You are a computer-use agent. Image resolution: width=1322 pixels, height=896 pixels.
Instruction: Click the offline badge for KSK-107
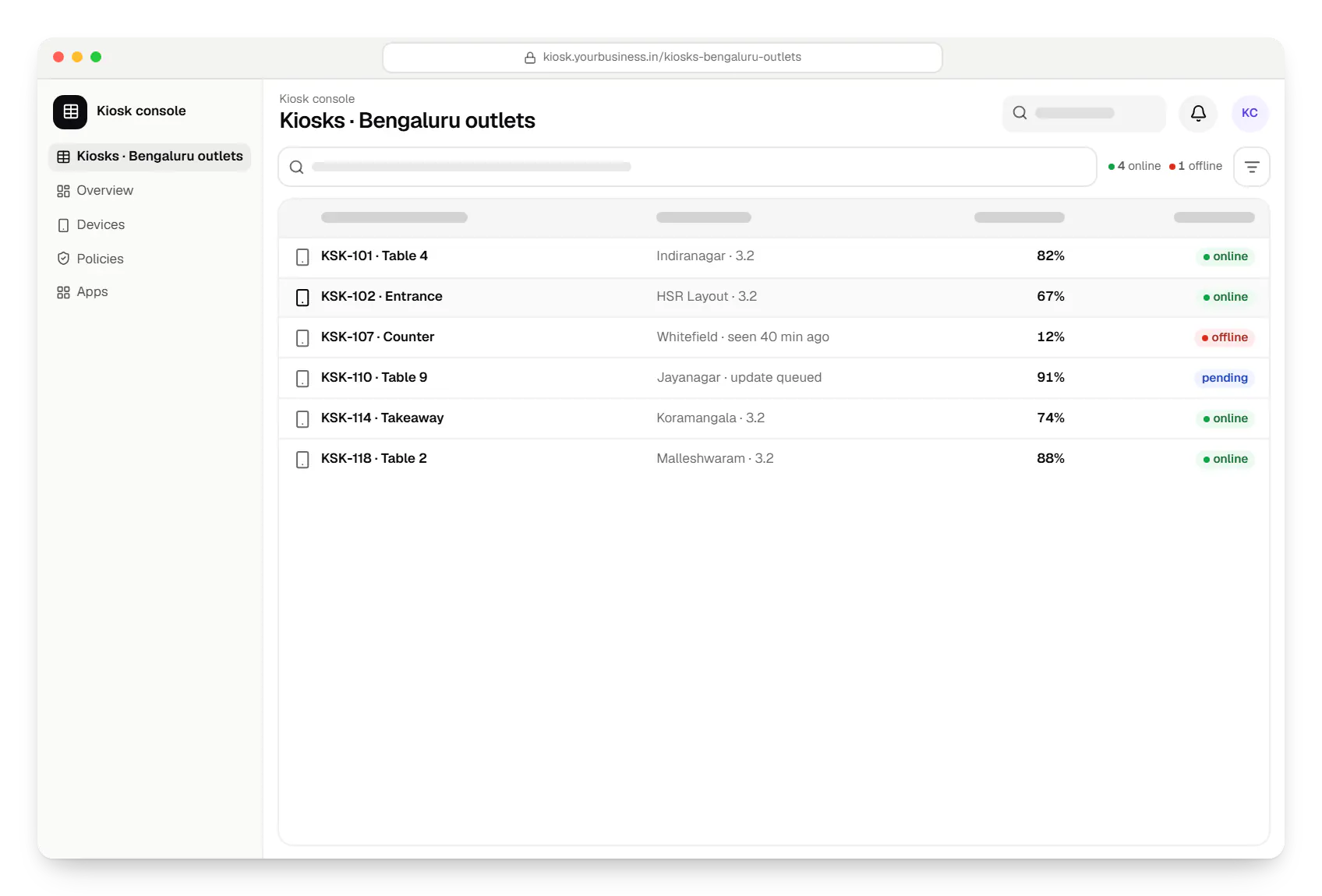pos(1225,337)
